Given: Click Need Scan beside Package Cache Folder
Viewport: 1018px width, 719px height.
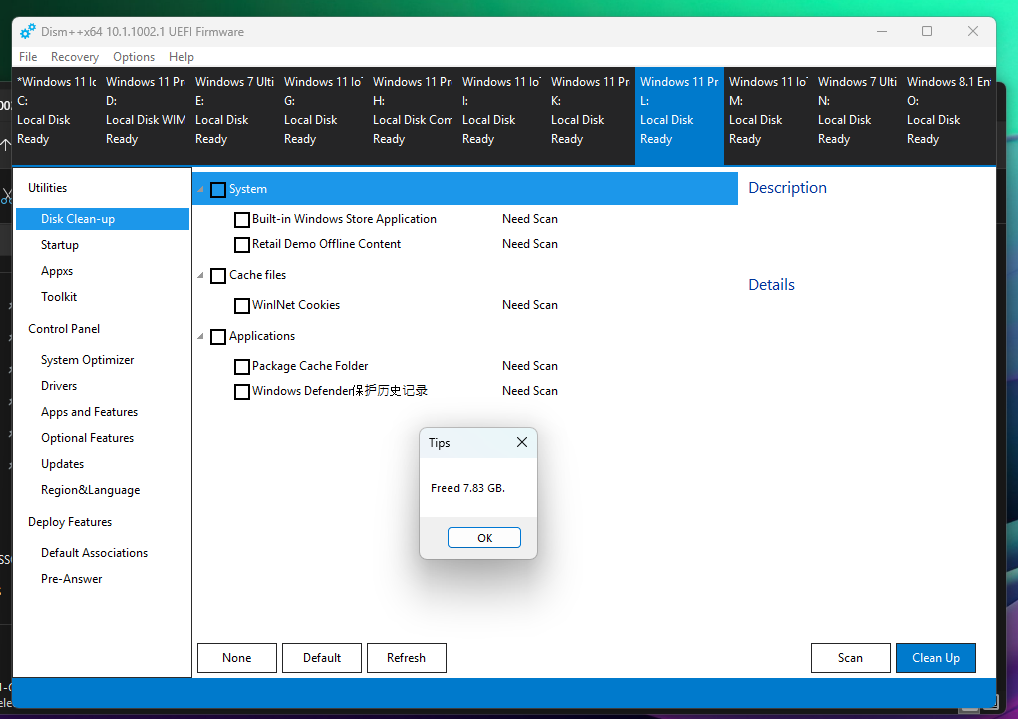Looking at the screenshot, I should point(530,366).
